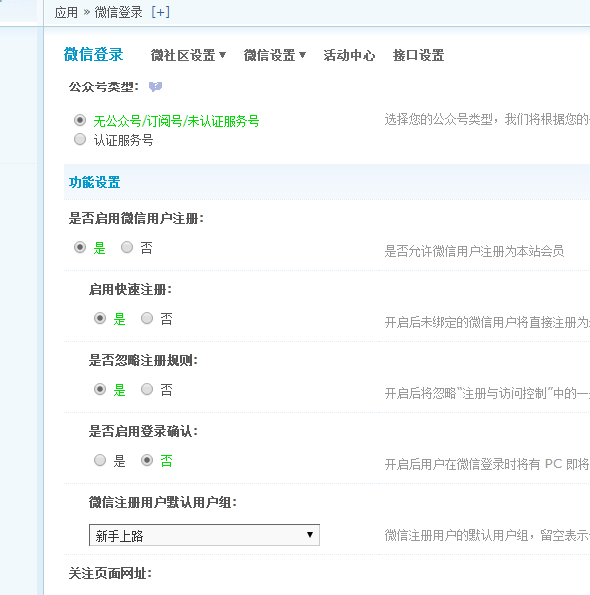
Task: Click the 微信登录 heading tab
Action: 93,54
